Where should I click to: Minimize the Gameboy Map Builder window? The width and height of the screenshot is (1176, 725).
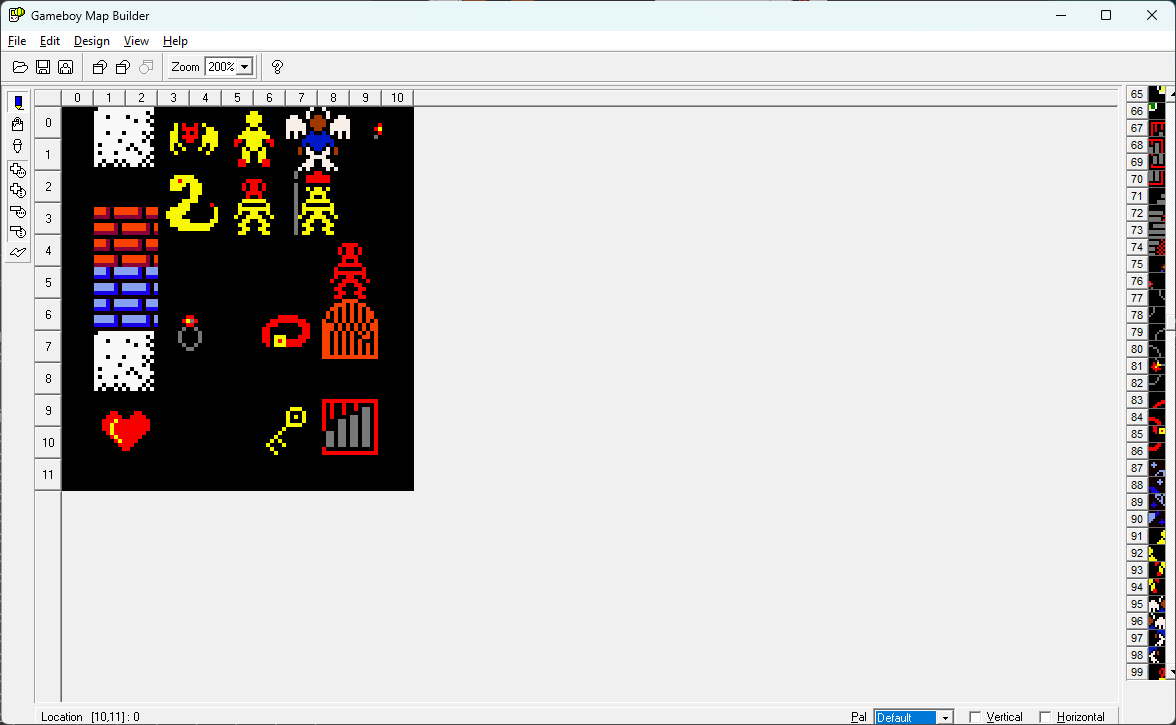point(1060,15)
